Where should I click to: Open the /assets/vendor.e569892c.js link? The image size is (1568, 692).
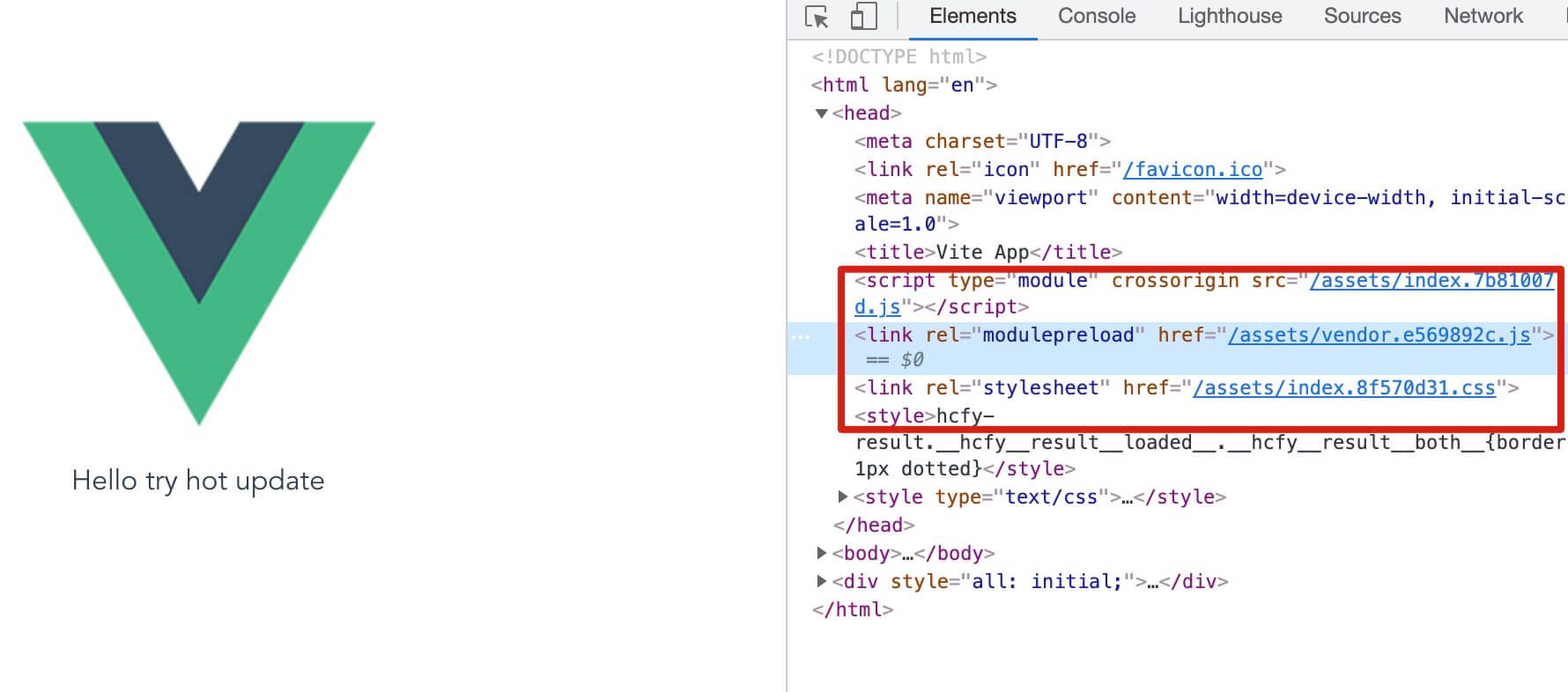click(1379, 335)
